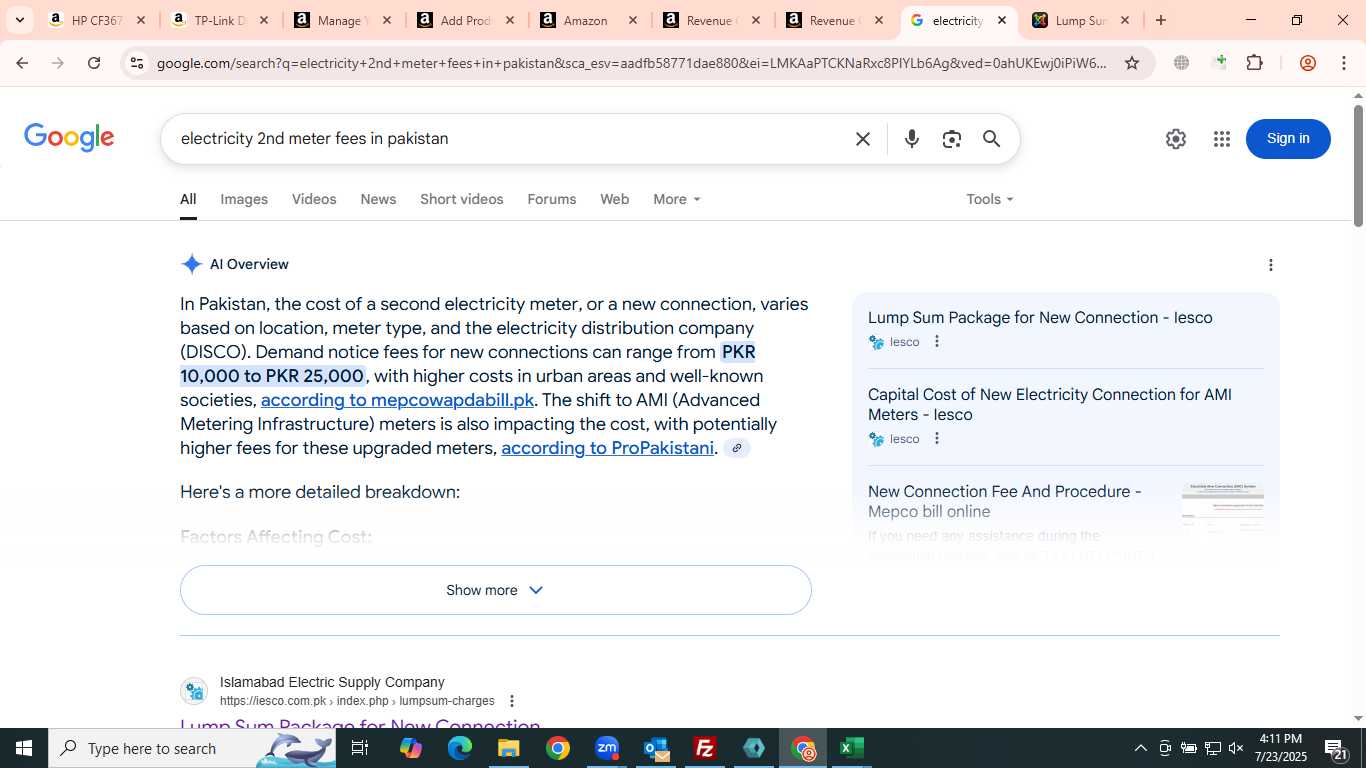Toggle the taskbar volume mute icon

1236,748
